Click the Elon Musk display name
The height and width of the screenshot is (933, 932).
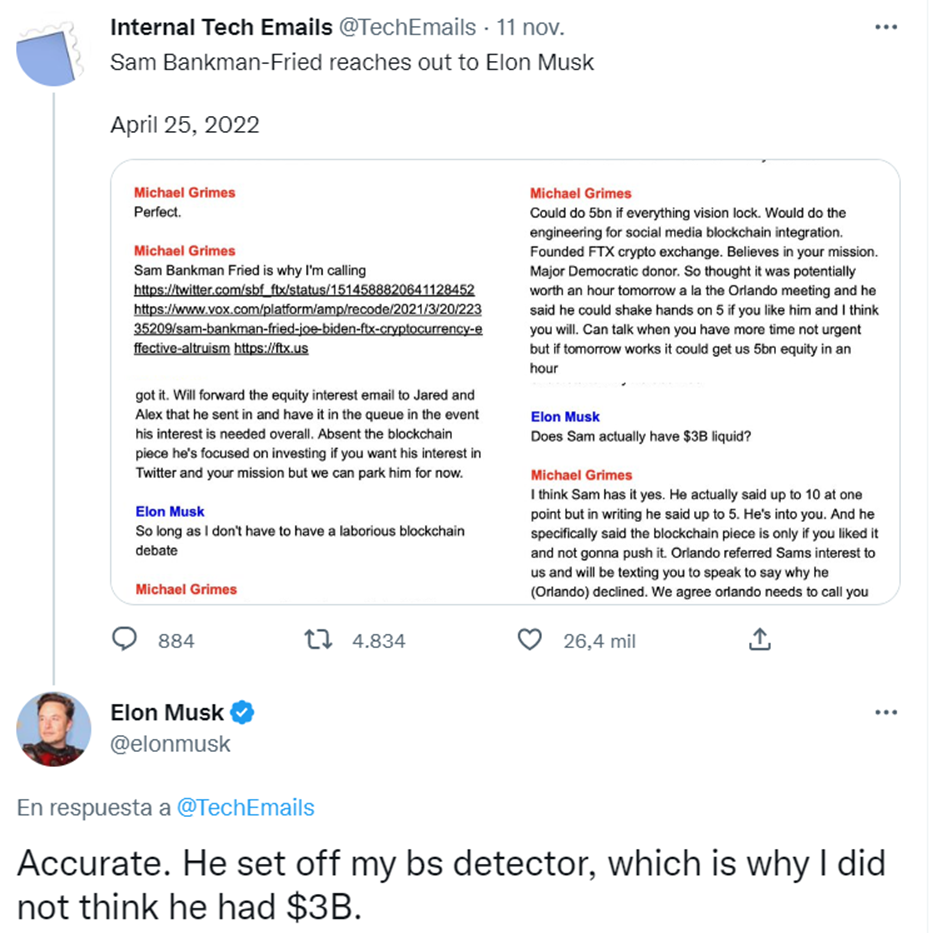click(167, 713)
